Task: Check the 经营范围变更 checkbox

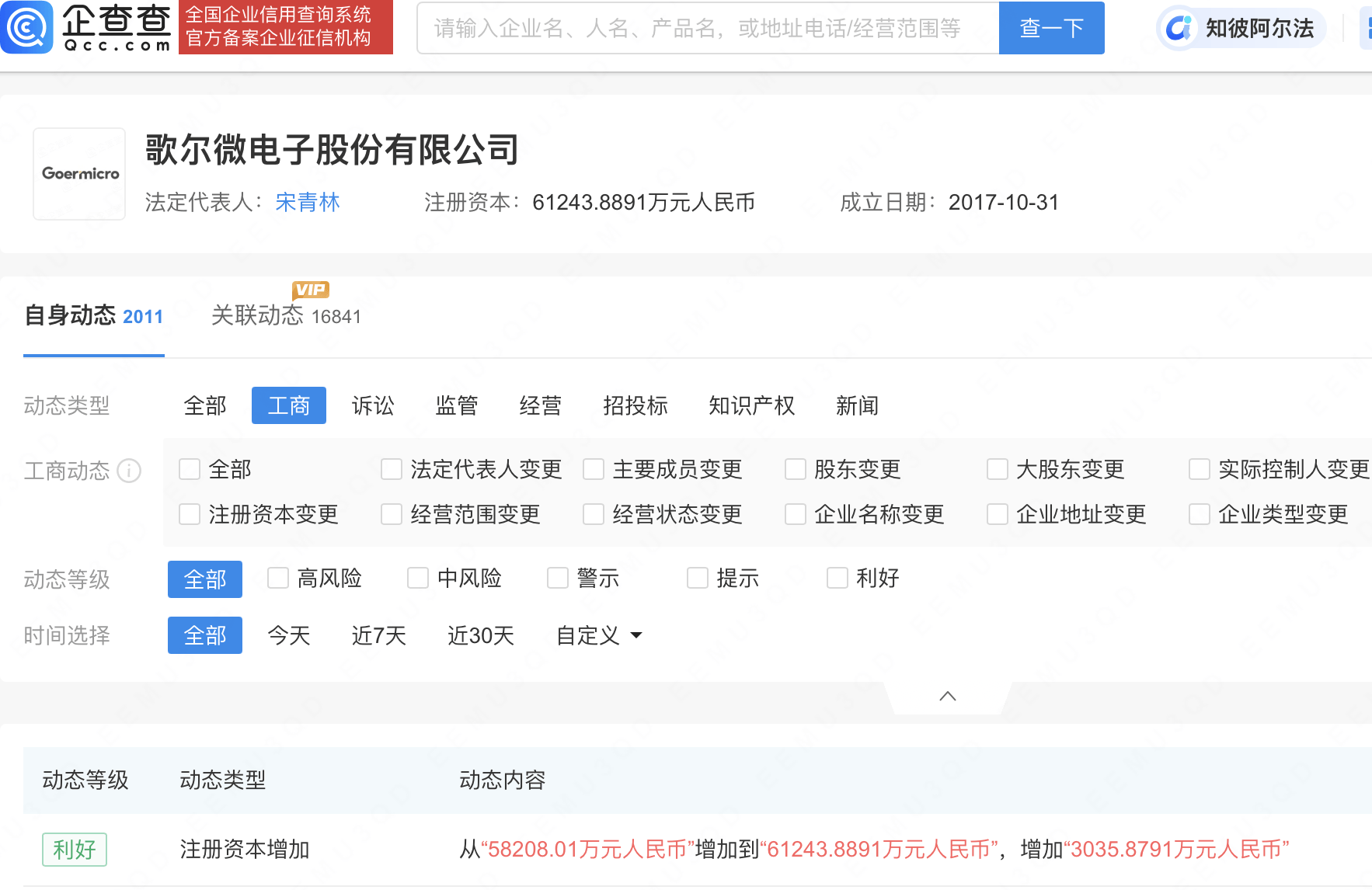Action: (392, 514)
